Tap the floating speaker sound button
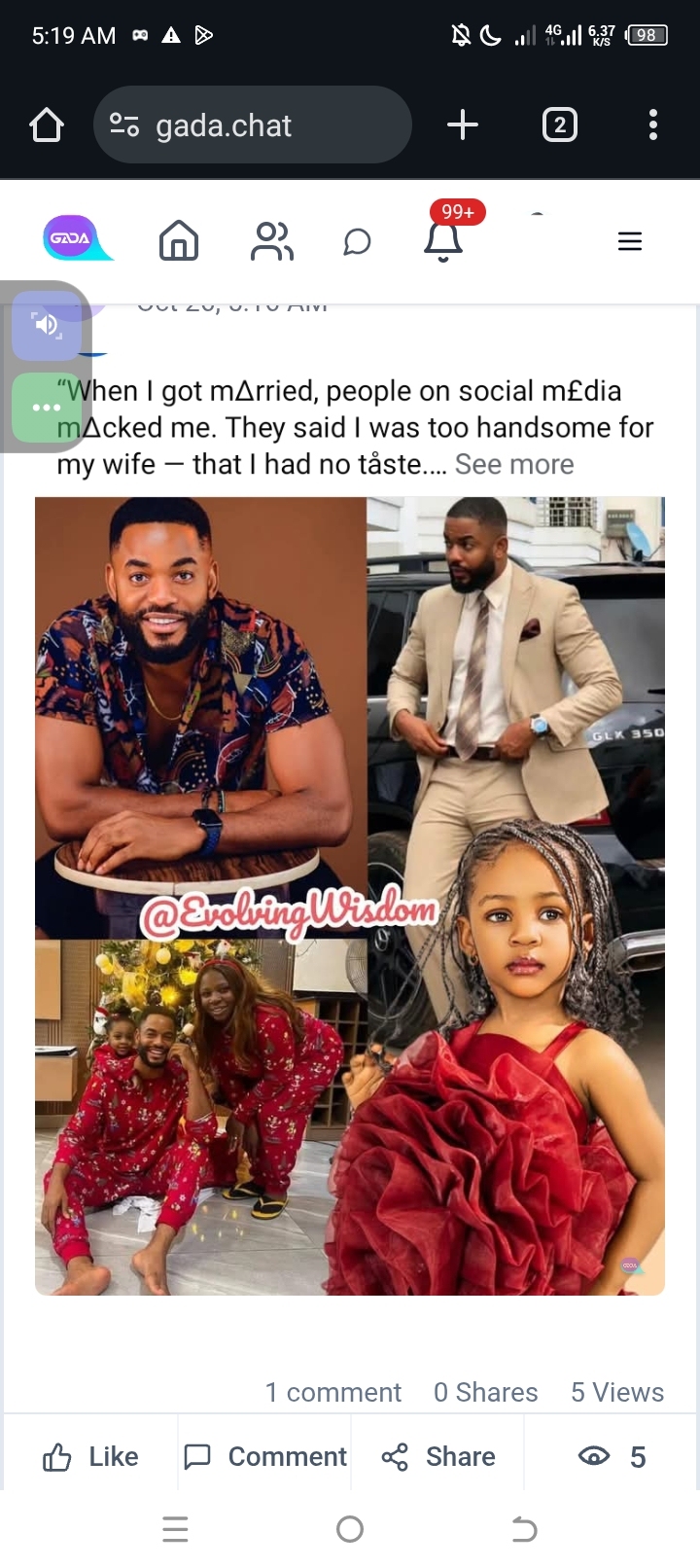 pos(46,325)
